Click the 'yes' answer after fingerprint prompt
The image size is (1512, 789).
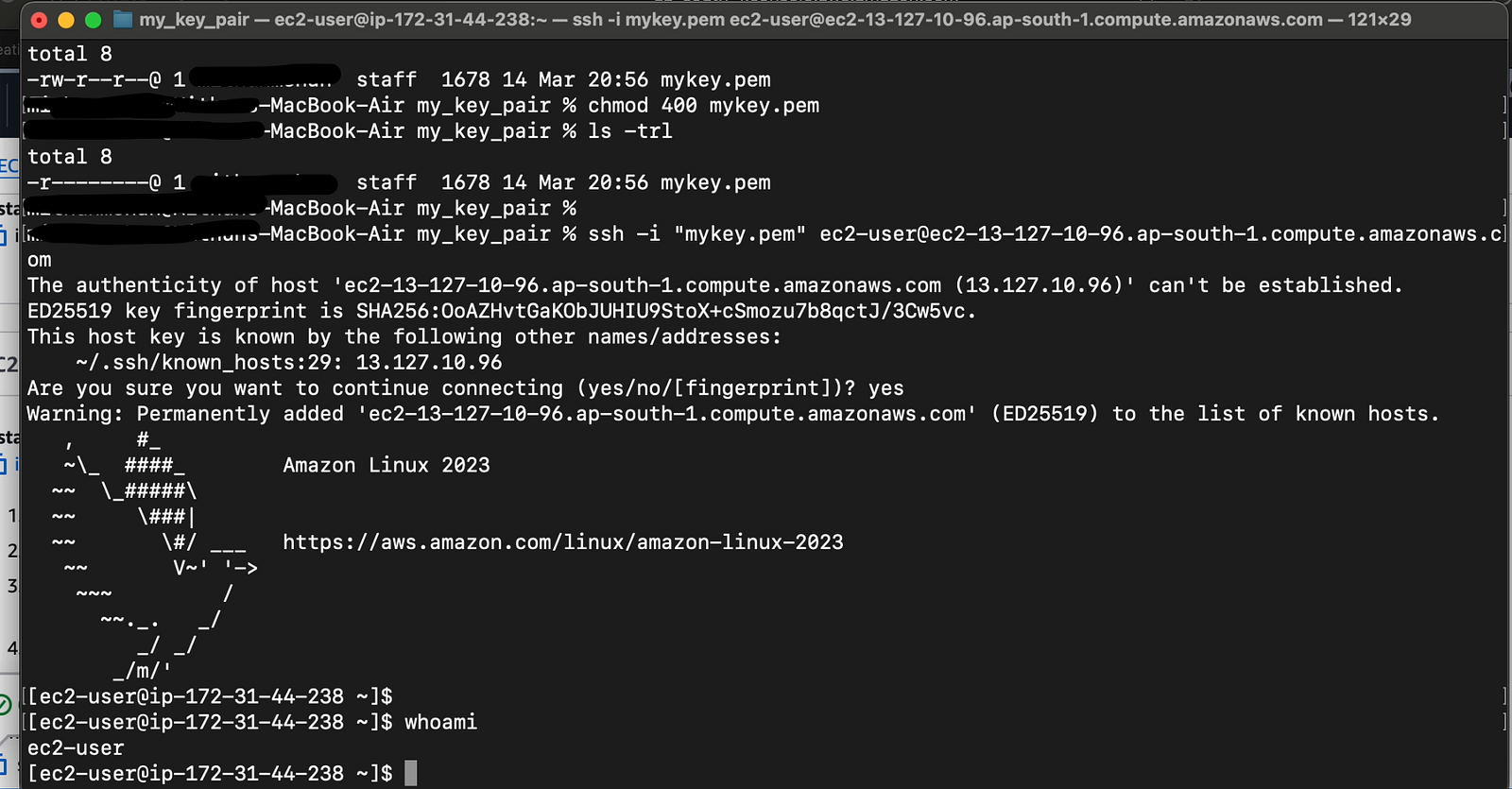coord(886,388)
